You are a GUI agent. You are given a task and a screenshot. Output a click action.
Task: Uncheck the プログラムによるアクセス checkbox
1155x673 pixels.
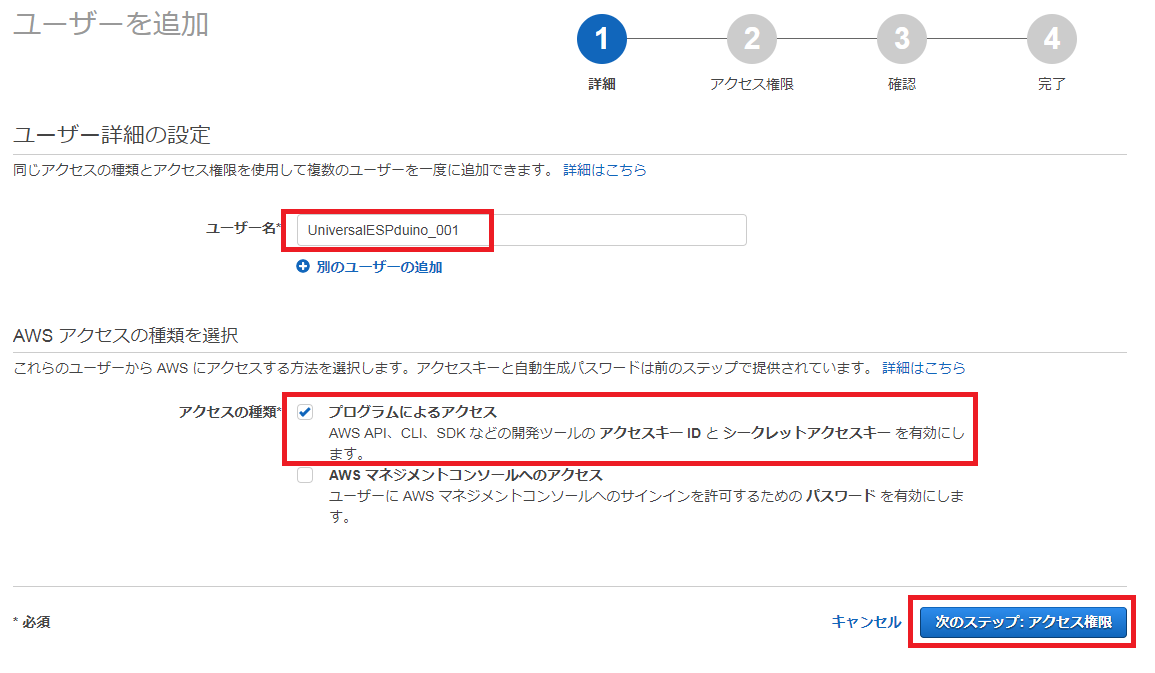[x=305, y=412]
